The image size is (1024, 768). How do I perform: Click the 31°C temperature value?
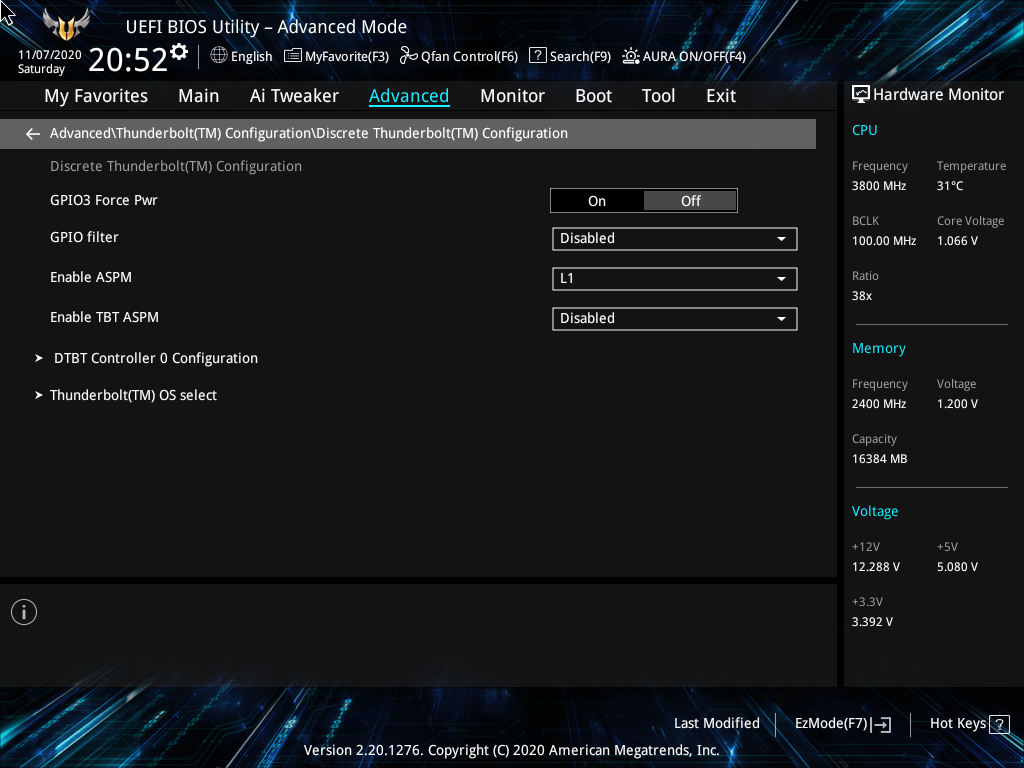(950, 185)
